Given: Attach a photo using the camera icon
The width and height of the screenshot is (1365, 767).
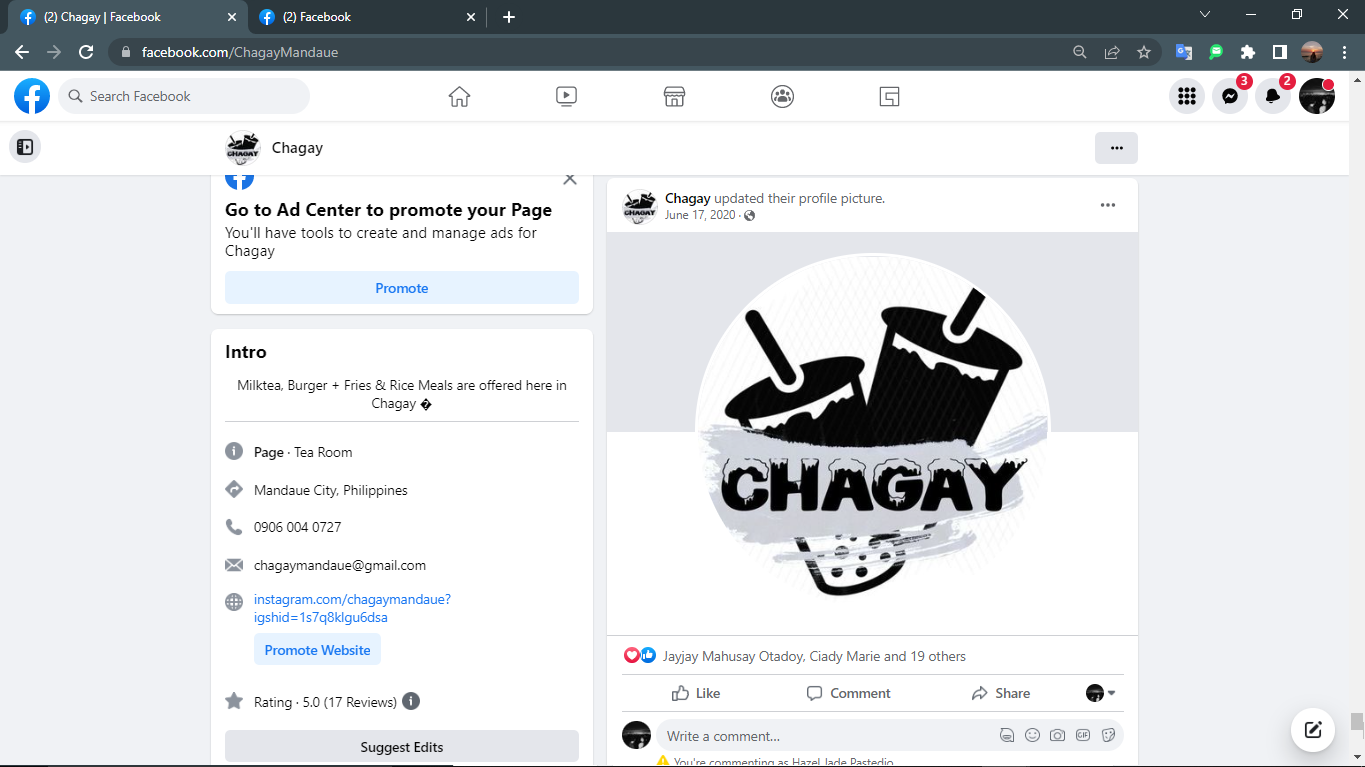Looking at the screenshot, I should [x=1058, y=736].
